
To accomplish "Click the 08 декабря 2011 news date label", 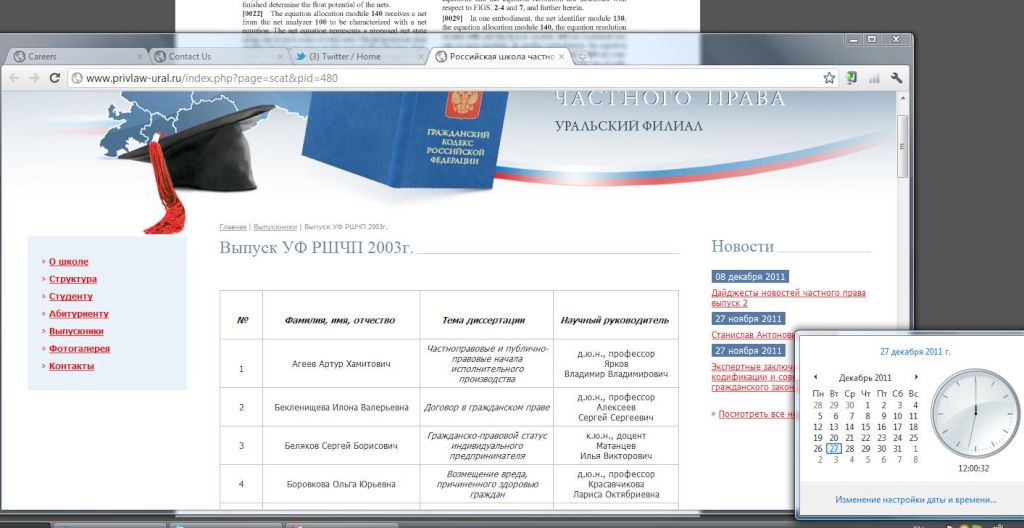I will [750, 276].
